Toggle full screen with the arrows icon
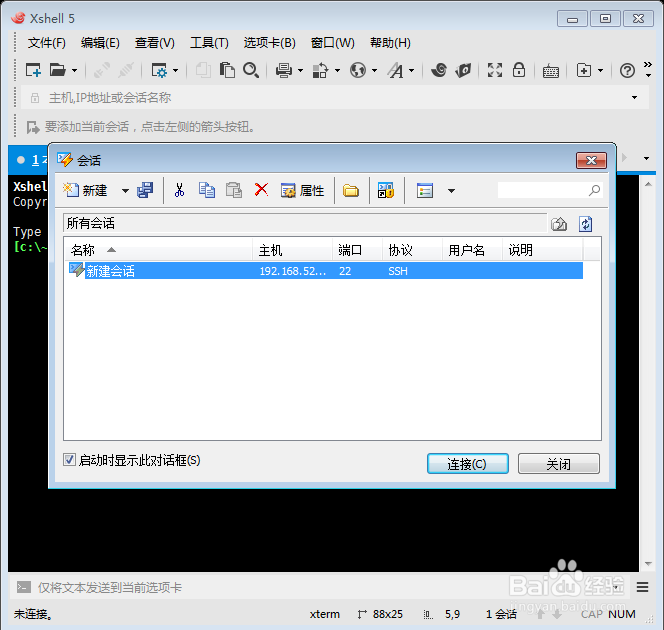This screenshot has height=630, width=664. click(495, 70)
